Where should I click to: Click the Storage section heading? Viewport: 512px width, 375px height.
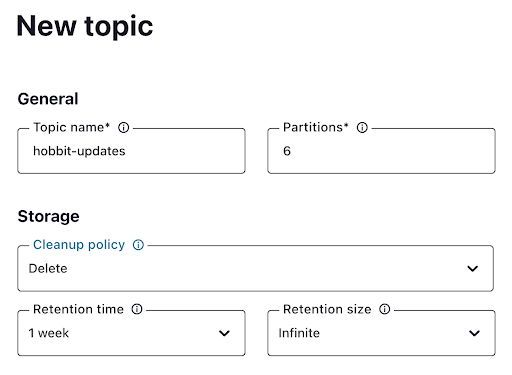(49, 217)
